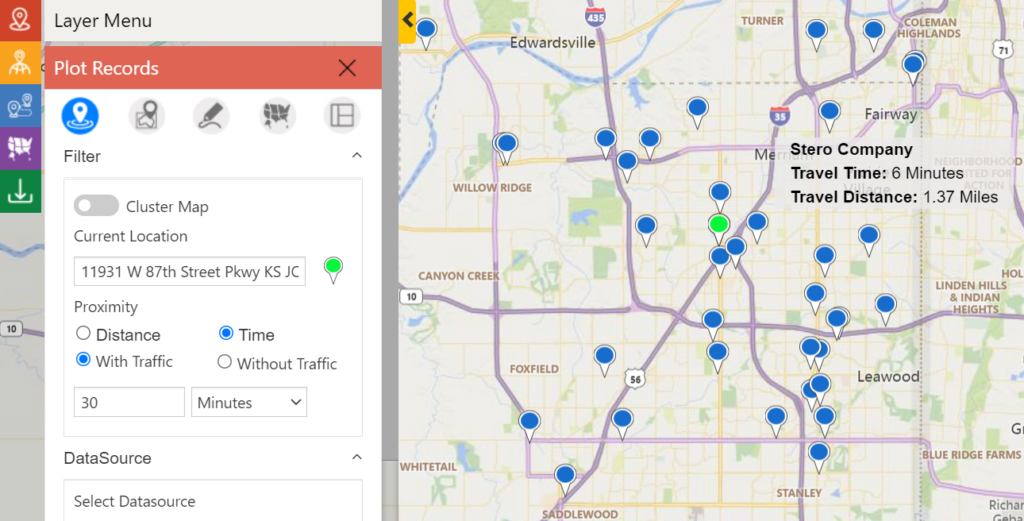The height and width of the screenshot is (521, 1024).
Task: Choose the Without Traffic radio button
Action: 225,362
